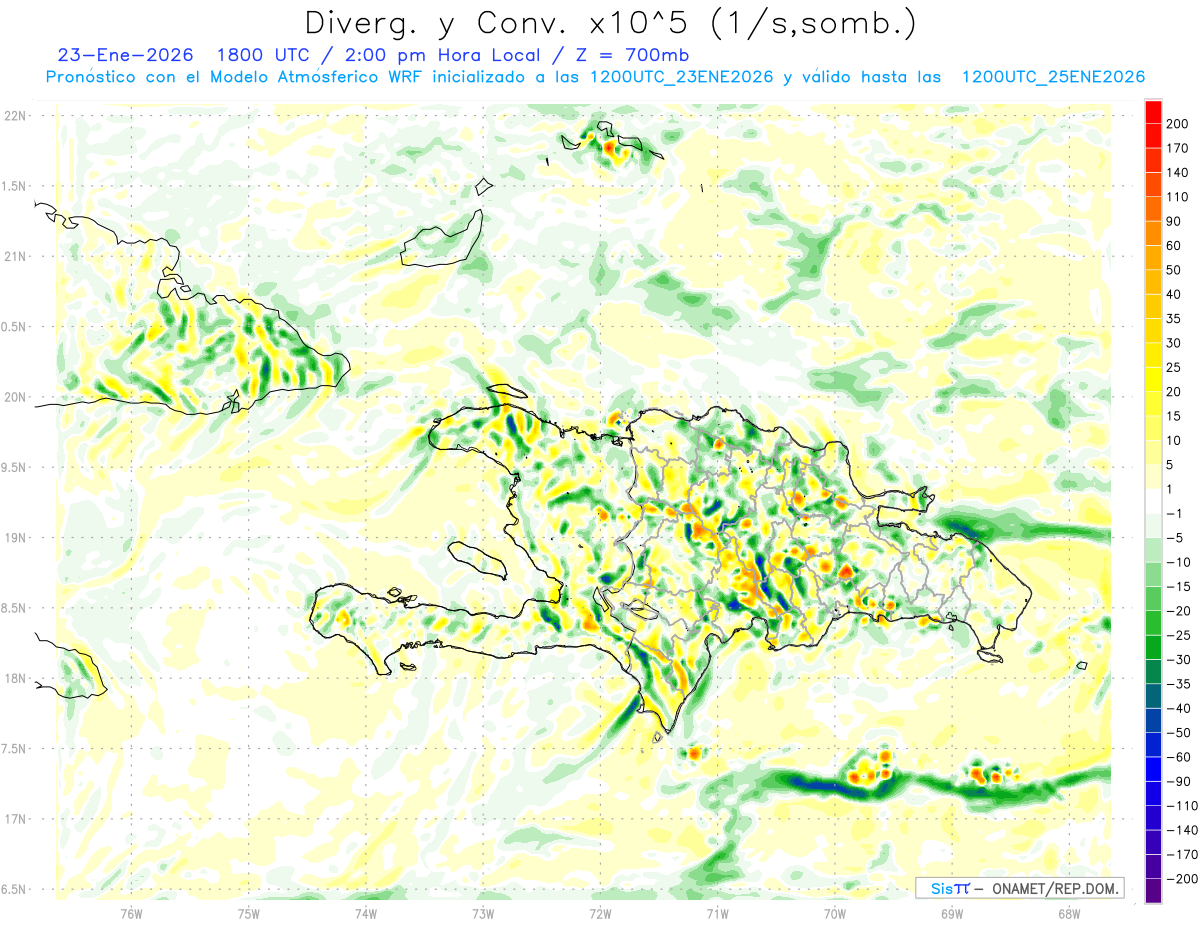Screen dimensions: 1200x927
Task: Click the '69W' longitude axis label
Action: (x=951, y=914)
